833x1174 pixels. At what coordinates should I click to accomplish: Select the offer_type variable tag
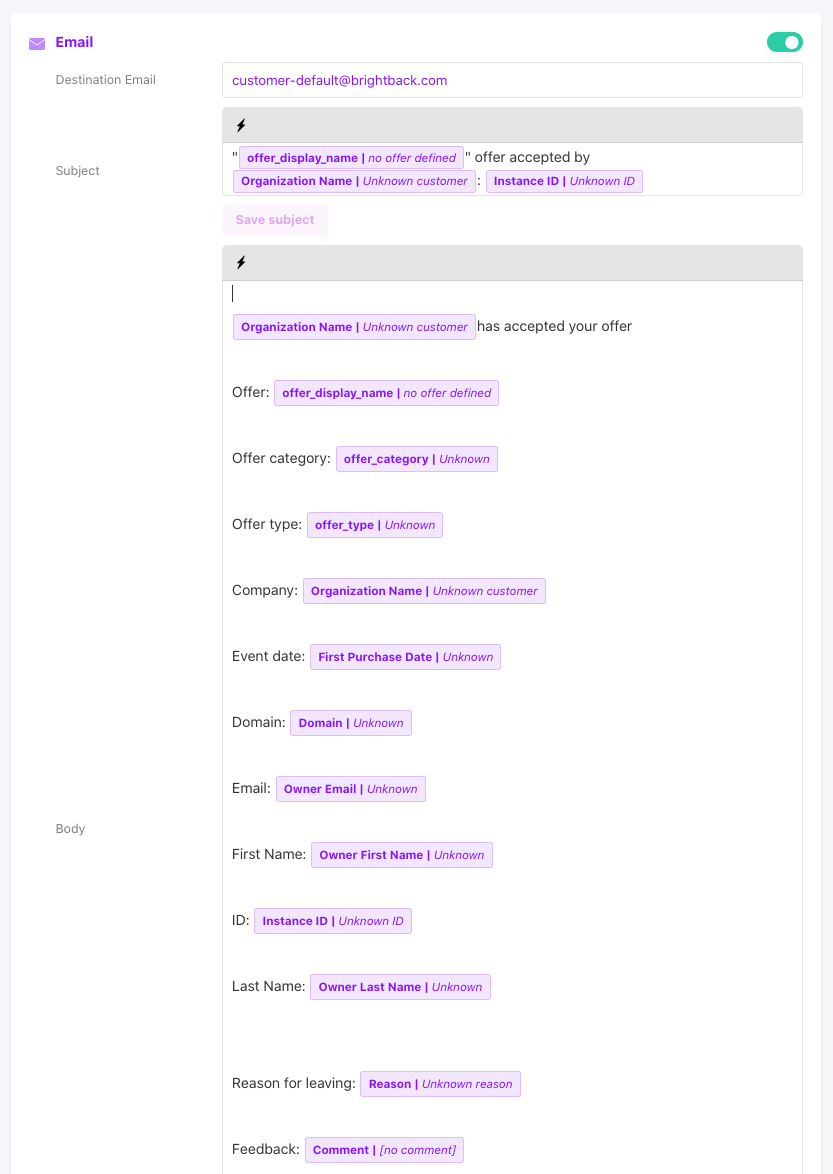pyautogui.click(x=374, y=525)
